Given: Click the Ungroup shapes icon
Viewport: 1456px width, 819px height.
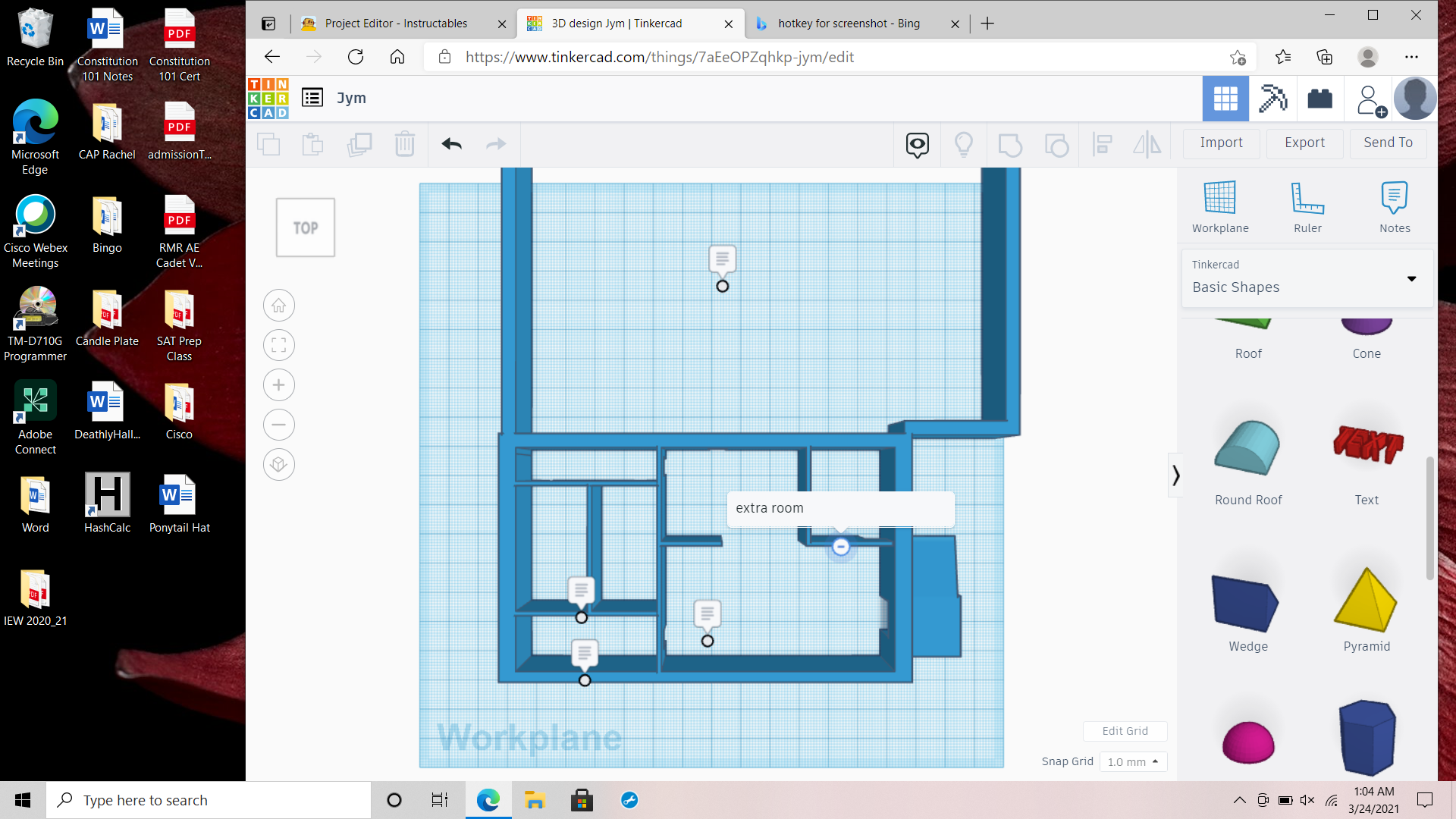Looking at the screenshot, I should coord(1056,144).
